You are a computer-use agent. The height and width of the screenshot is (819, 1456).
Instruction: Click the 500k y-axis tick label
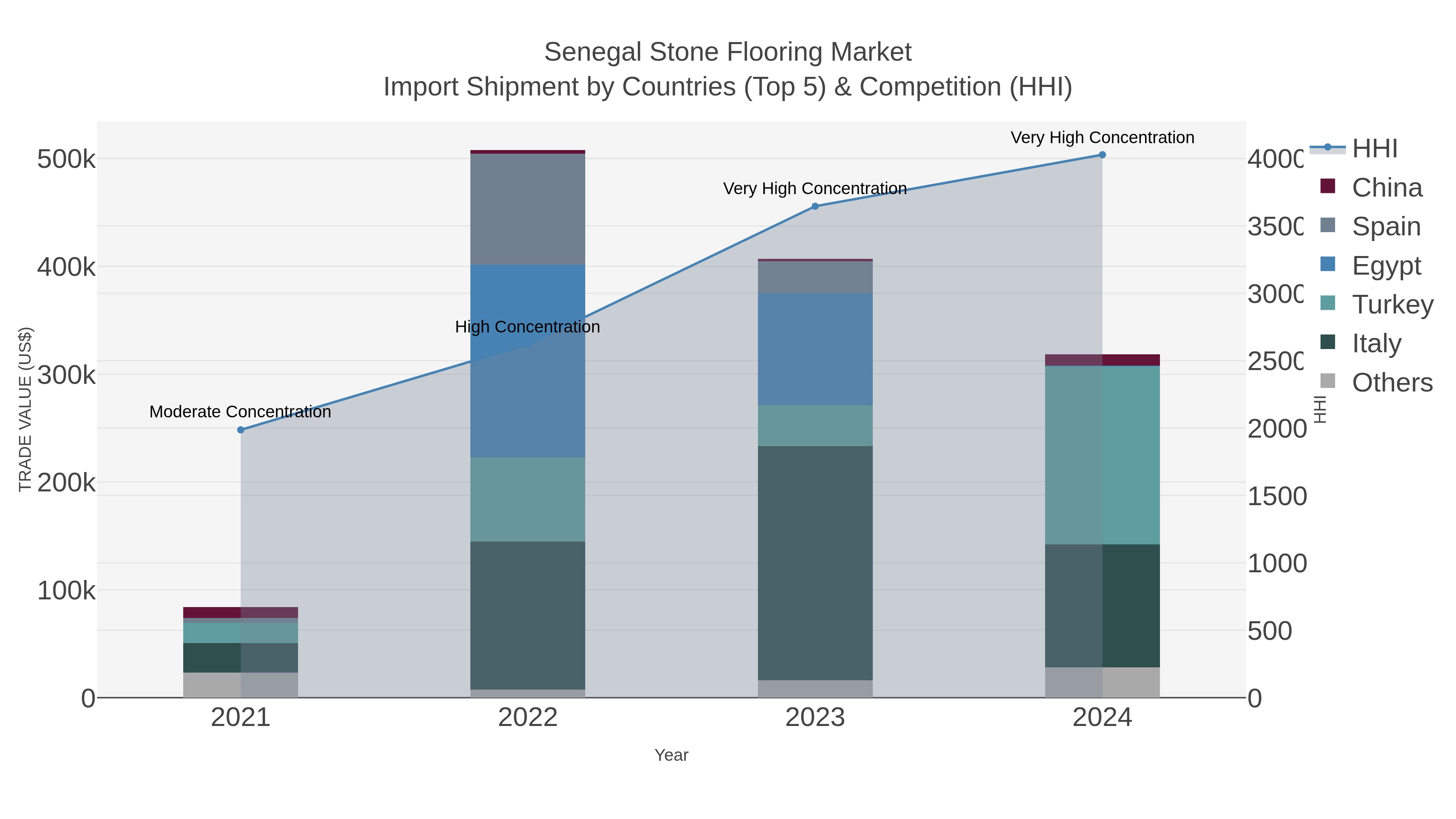point(67,159)
